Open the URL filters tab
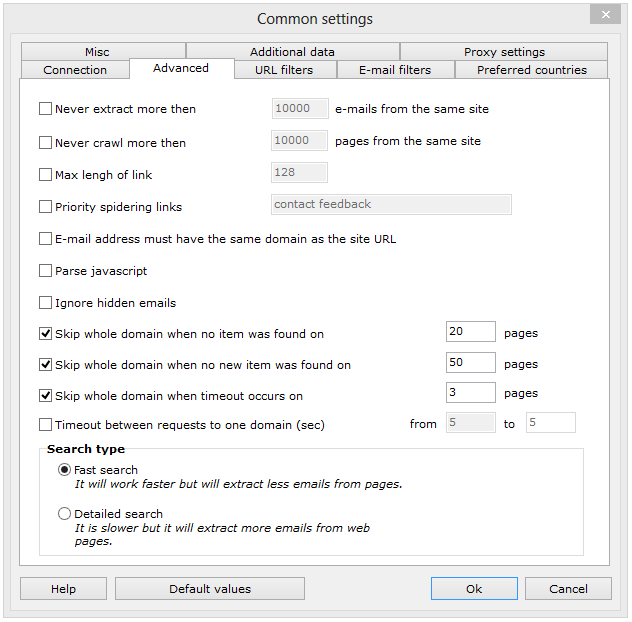632x622 pixels. coord(284,70)
